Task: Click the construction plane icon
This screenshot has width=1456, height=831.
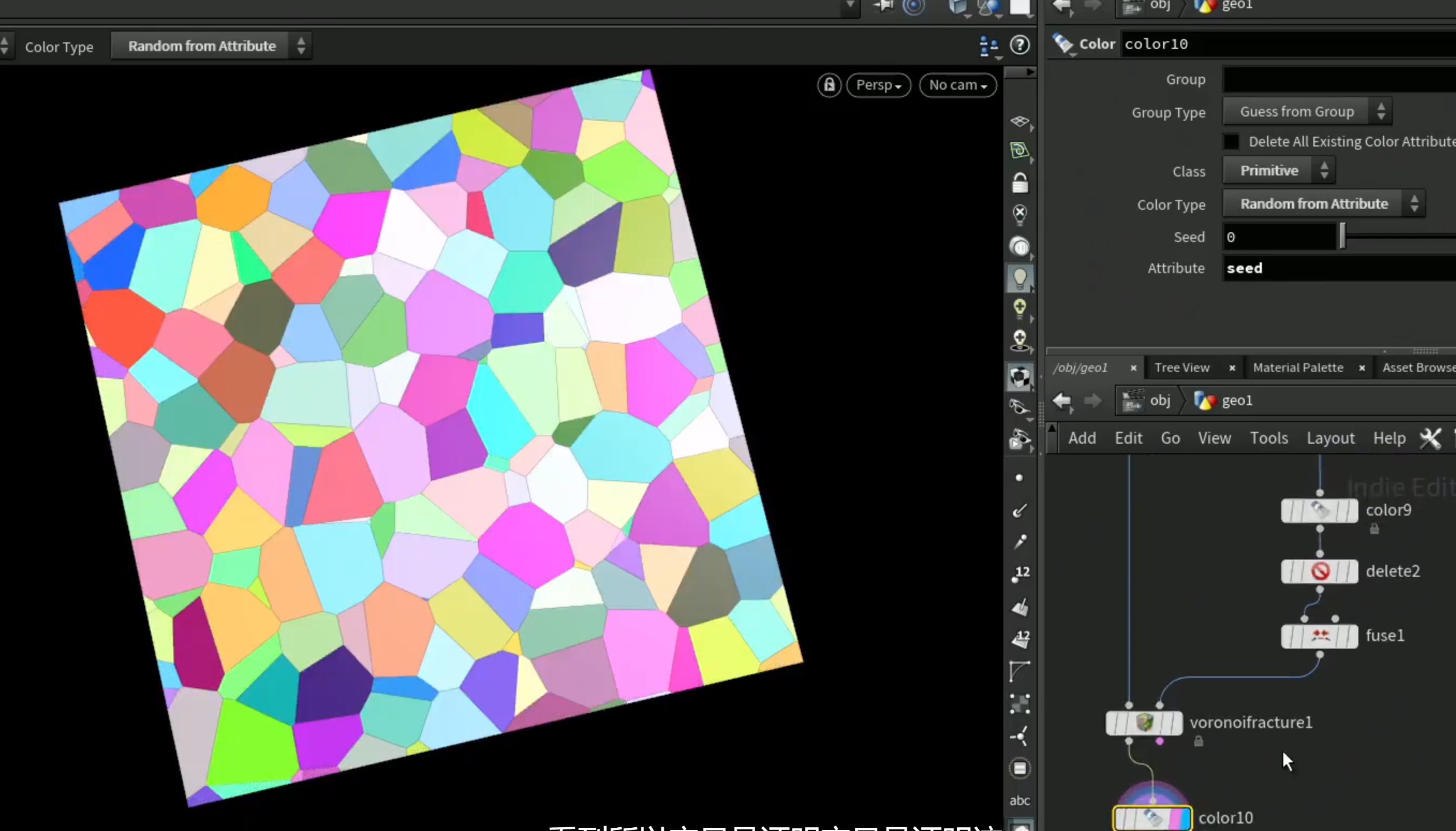Action: [1019, 151]
